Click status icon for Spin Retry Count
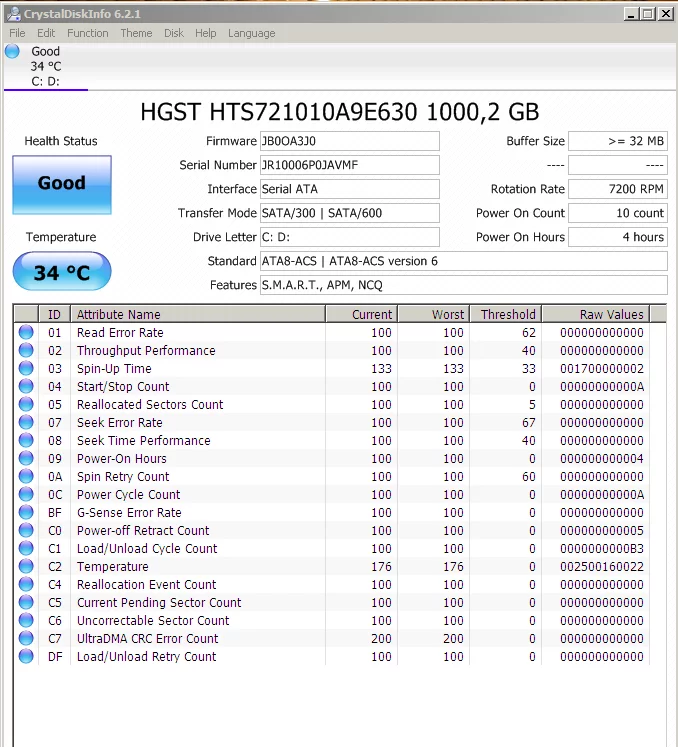The height and width of the screenshot is (747, 678). 26,476
